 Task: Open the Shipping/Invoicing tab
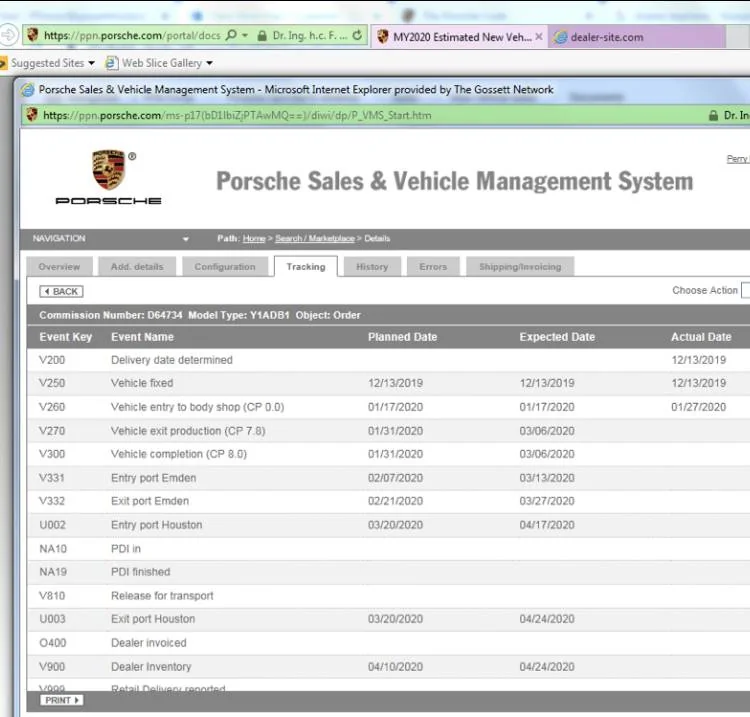520,267
